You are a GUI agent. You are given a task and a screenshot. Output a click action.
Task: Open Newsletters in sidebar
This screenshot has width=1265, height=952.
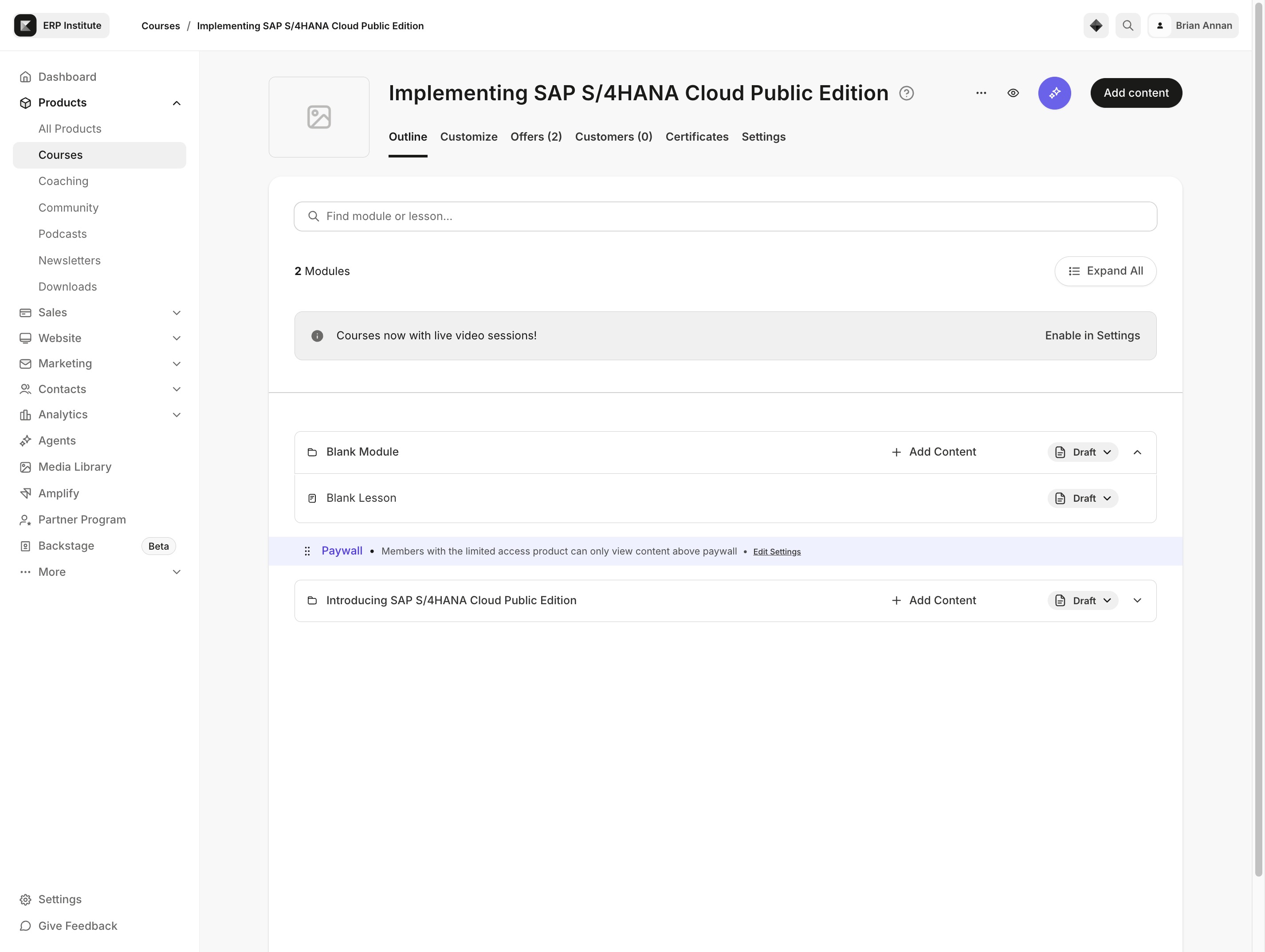coord(70,261)
